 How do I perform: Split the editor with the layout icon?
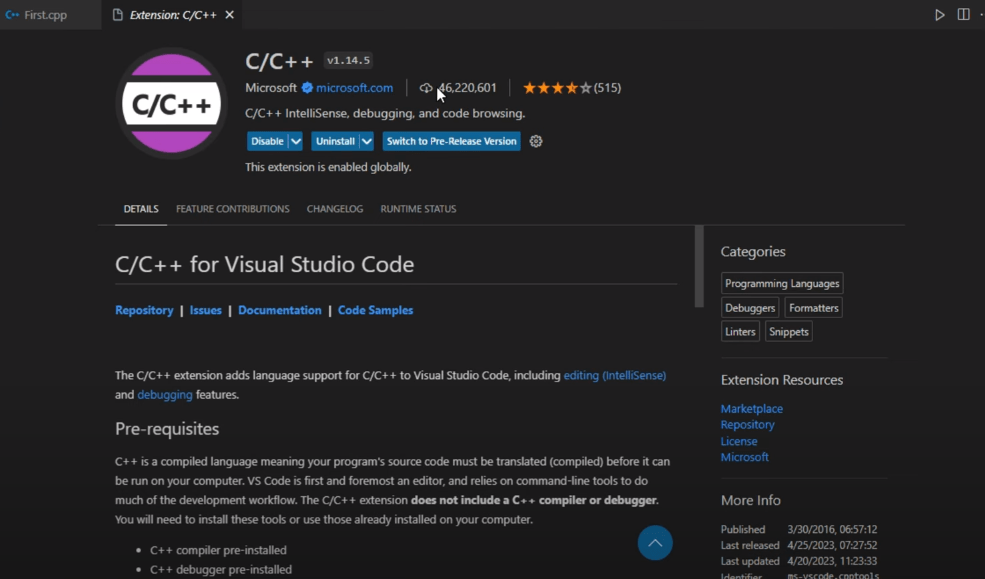[x=963, y=14]
